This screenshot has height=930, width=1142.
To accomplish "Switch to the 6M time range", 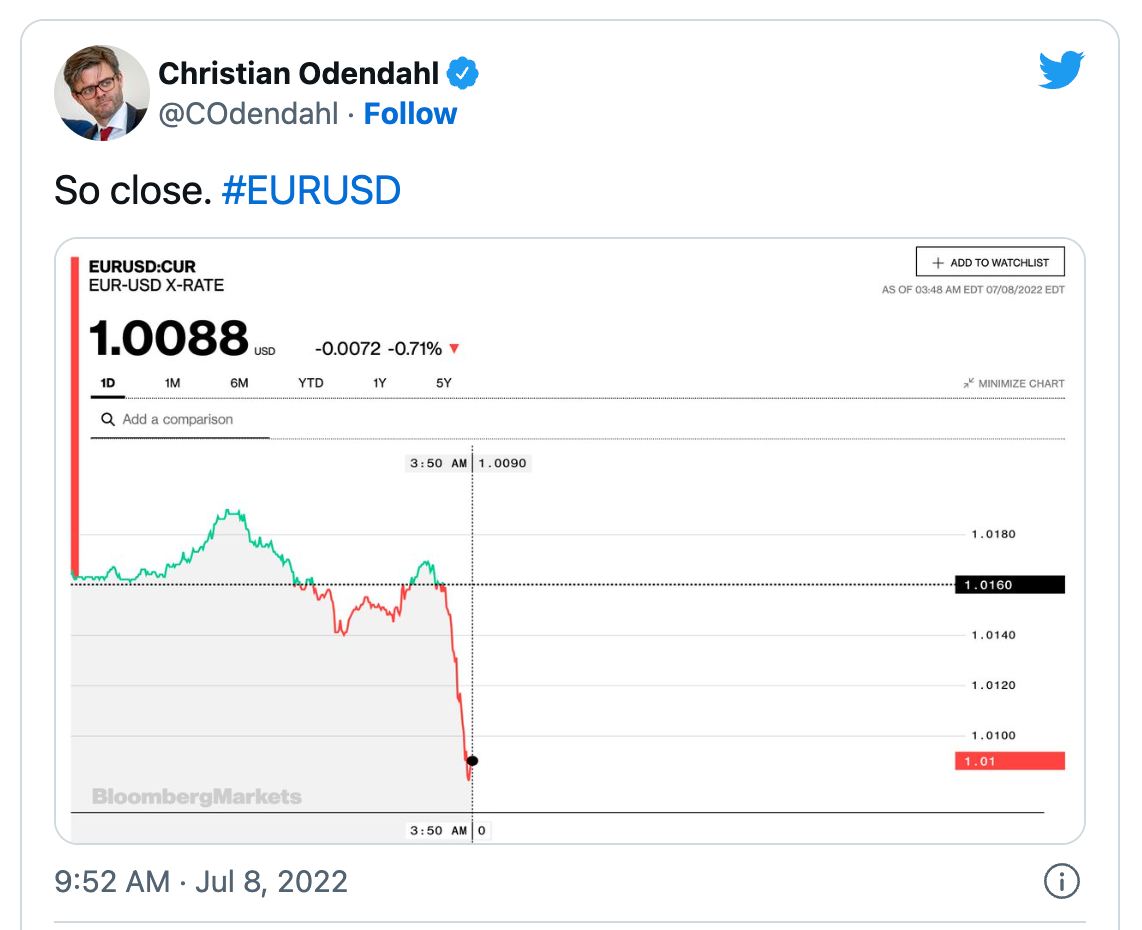I will pyautogui.click(x=239, y=383).
